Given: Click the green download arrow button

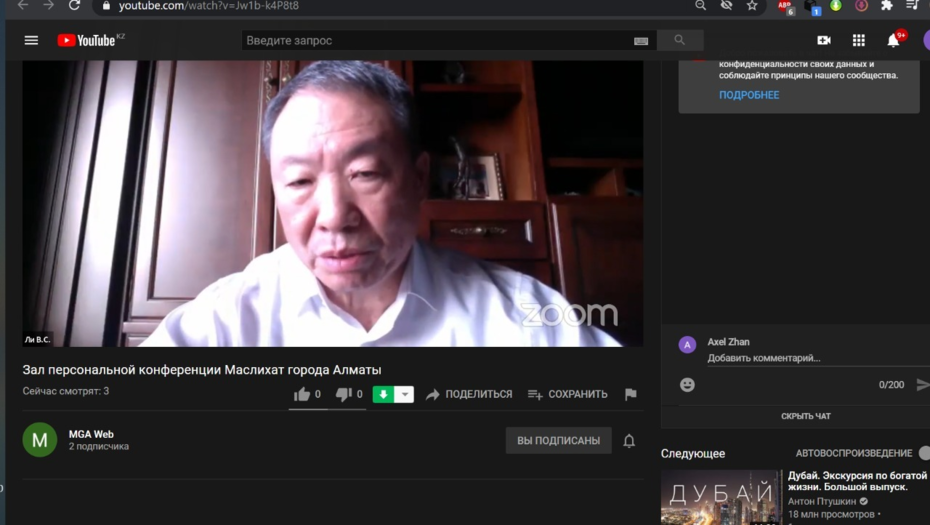Looking at the screenshot, I should (x=383, y=394).
